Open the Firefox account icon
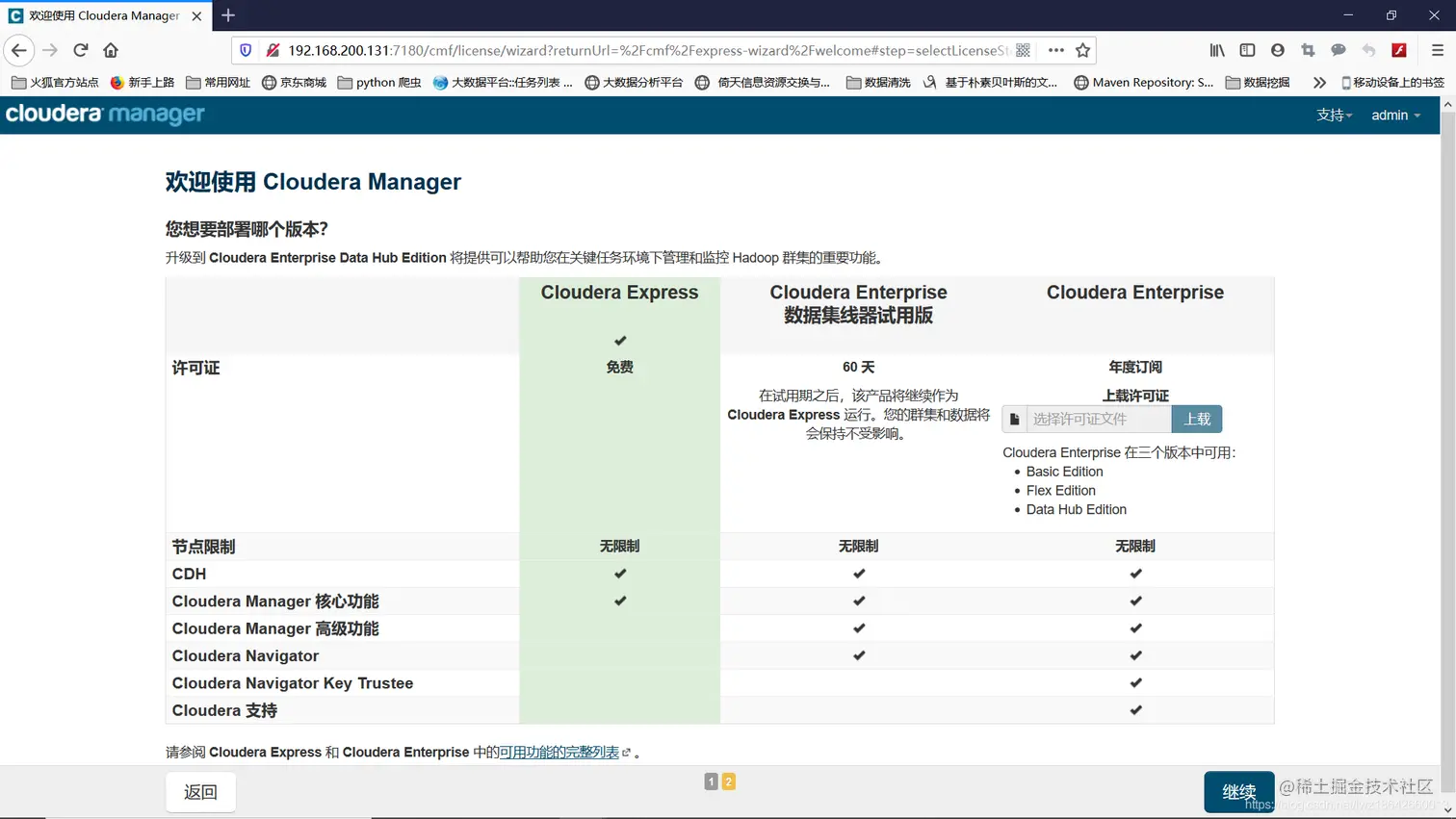 pyautogui.click(x=1278, y=50)
